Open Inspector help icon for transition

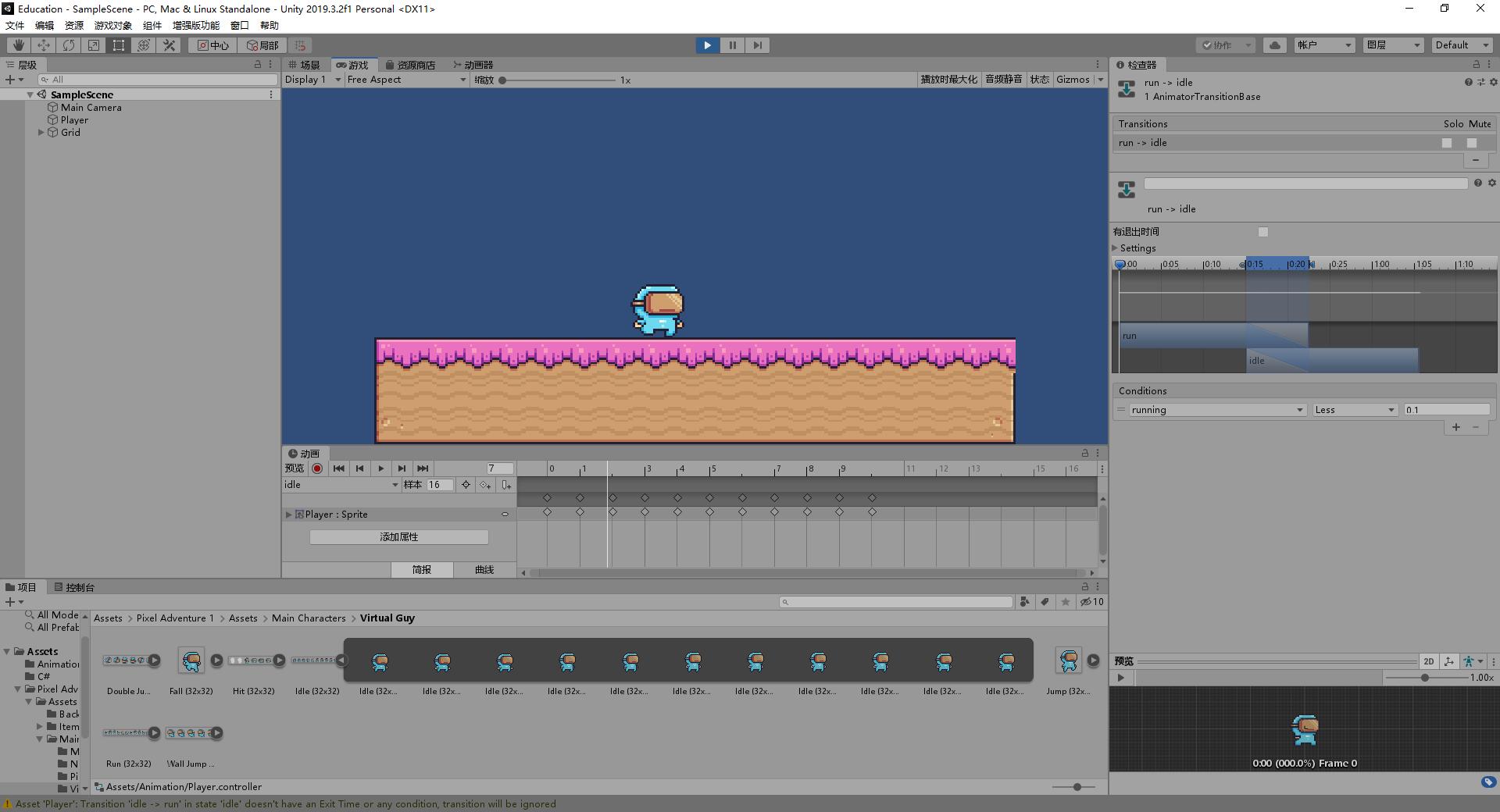1468,82
